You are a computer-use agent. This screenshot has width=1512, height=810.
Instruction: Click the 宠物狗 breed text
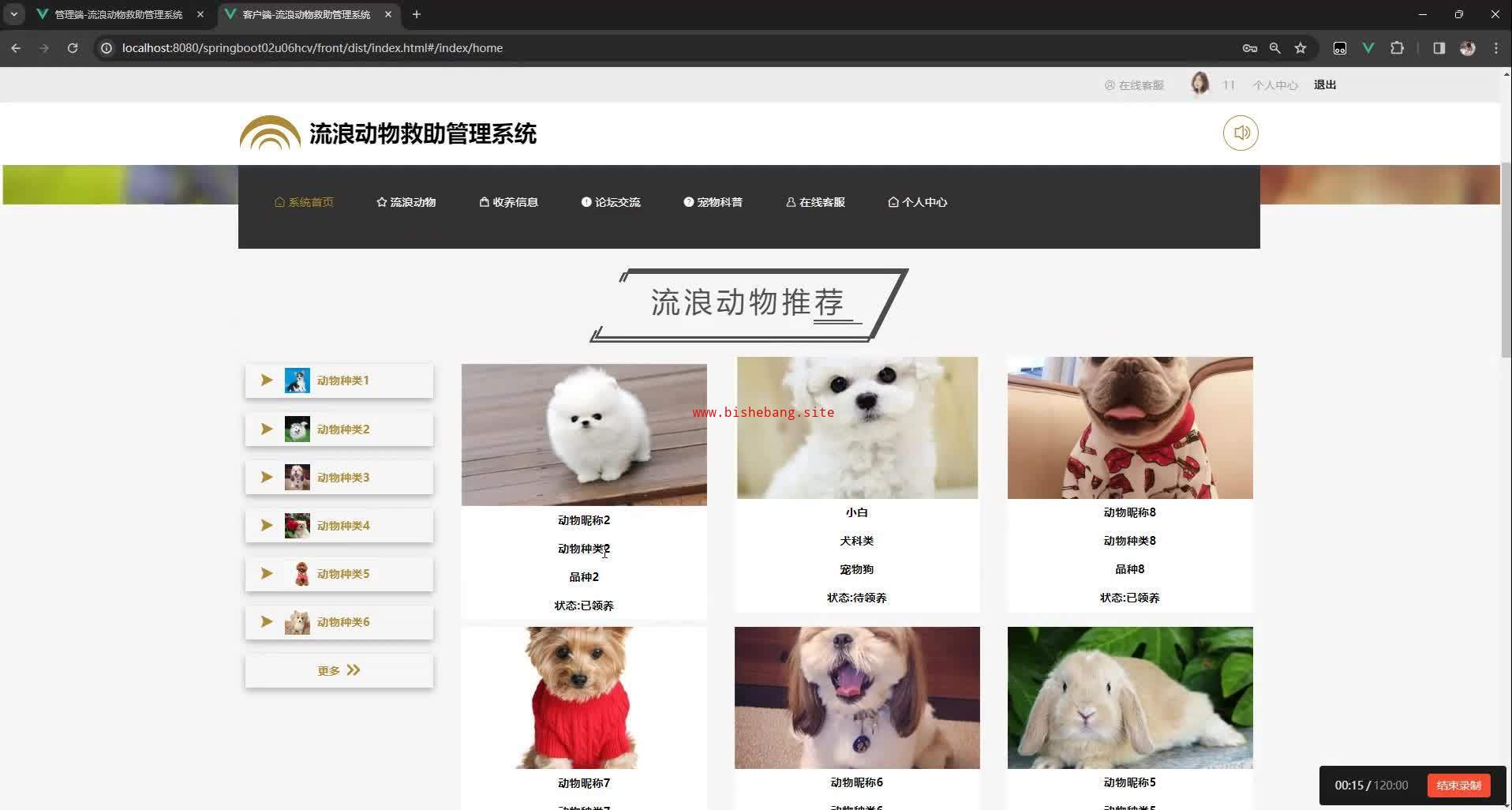click(857, 569)
